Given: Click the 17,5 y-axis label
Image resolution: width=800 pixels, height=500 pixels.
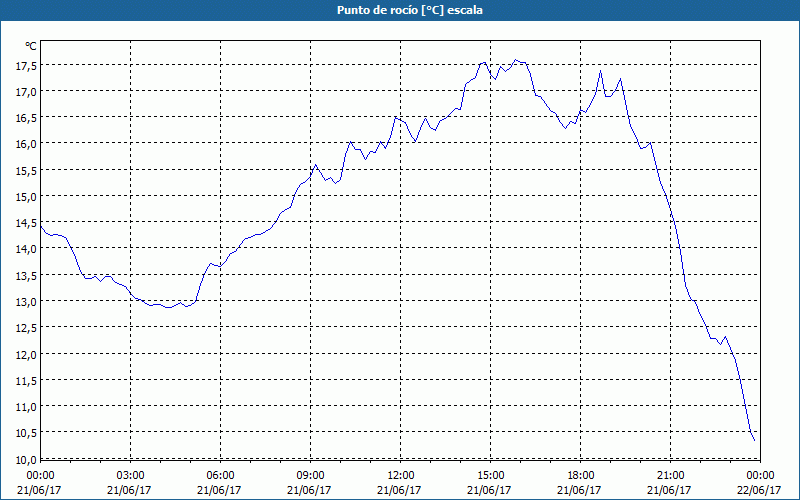Looking at the screenshot, I should [x=26, y=66].
